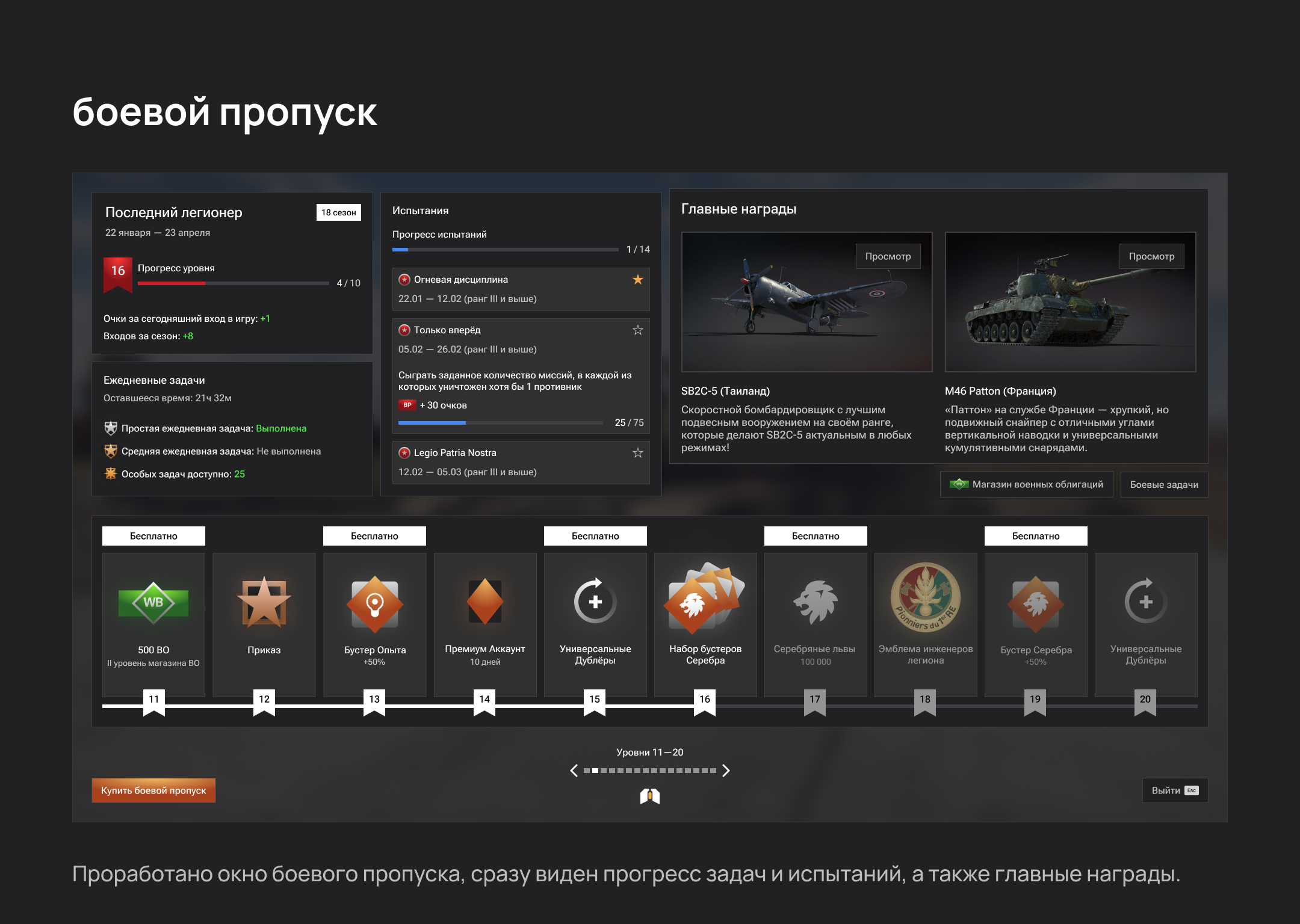This screenshot has width=1300, height=924.
Task: Unfavorite the Огневая дисциплина challenge star
Action: click(x=638, y=280)
